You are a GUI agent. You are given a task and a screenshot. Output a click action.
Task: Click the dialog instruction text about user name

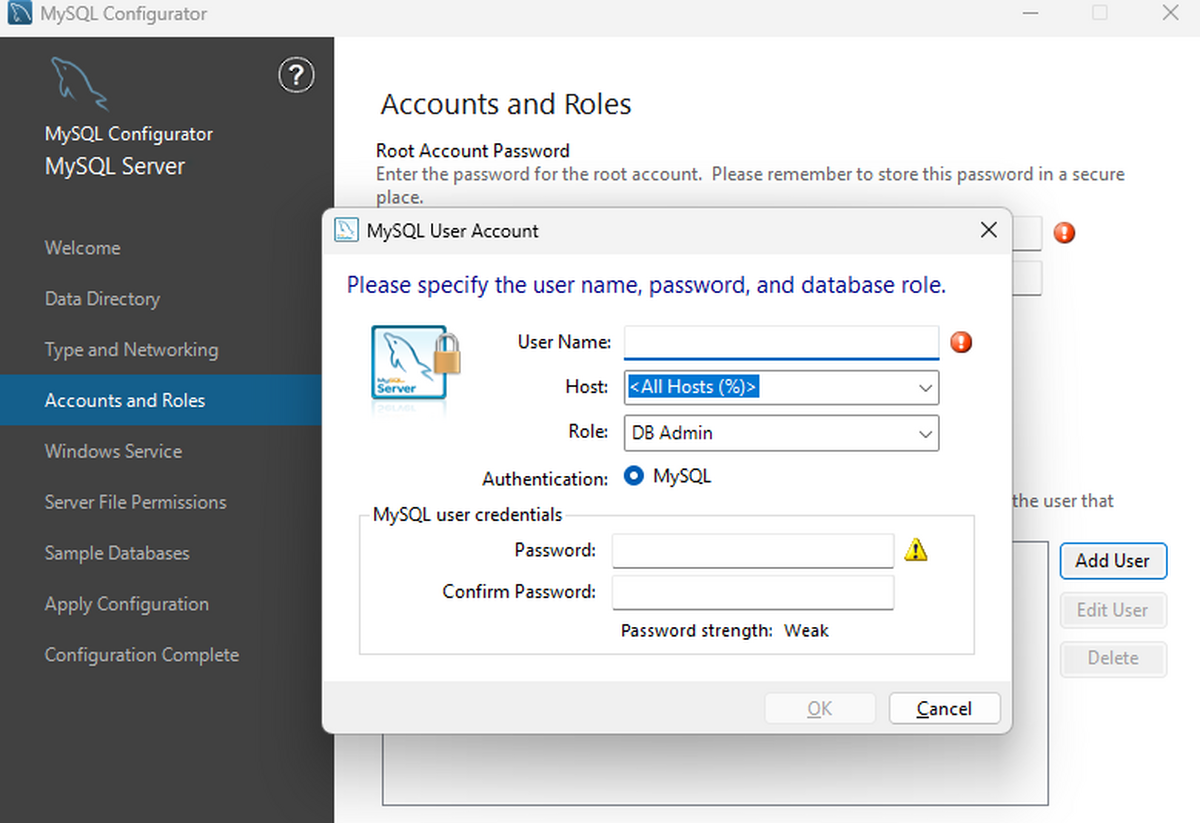point(646,285)
